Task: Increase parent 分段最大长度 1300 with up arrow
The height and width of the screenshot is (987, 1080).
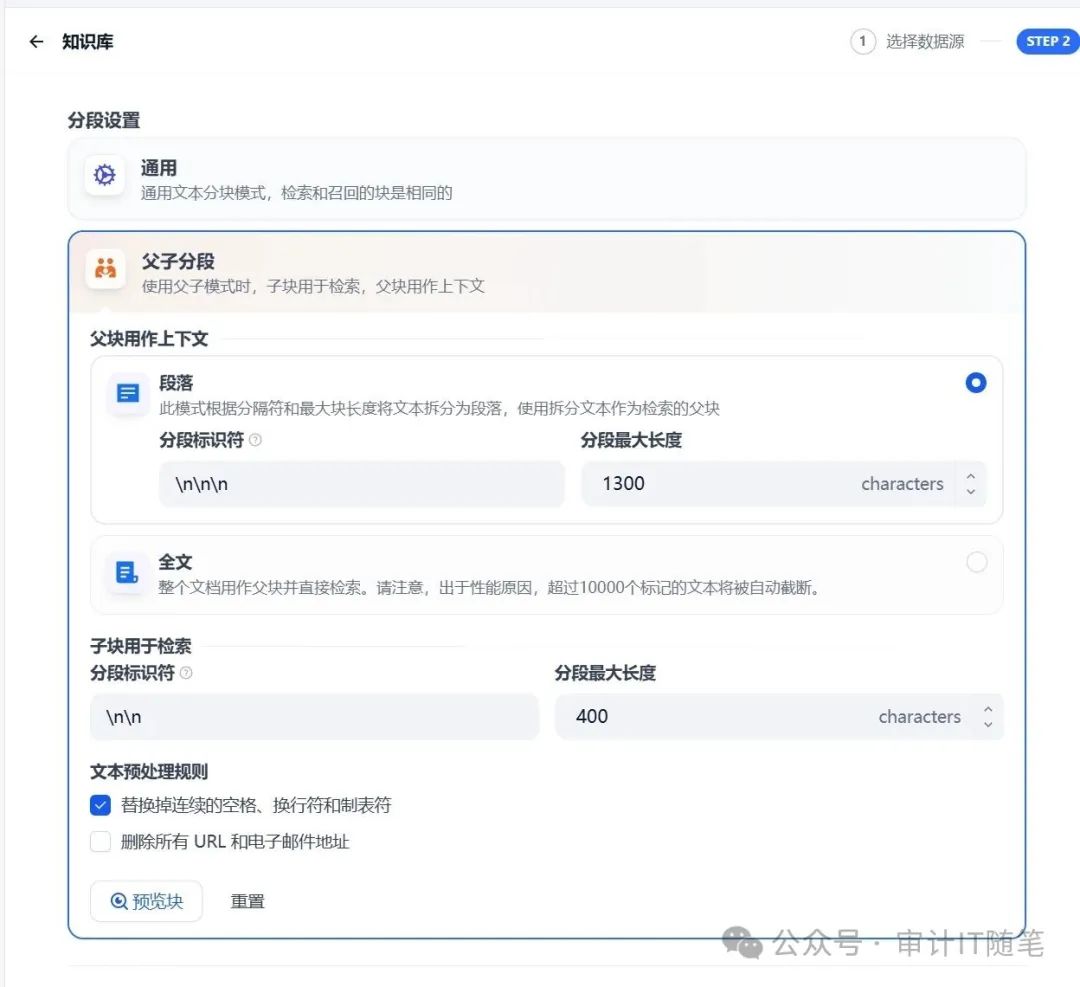Action: pos(970,476)
